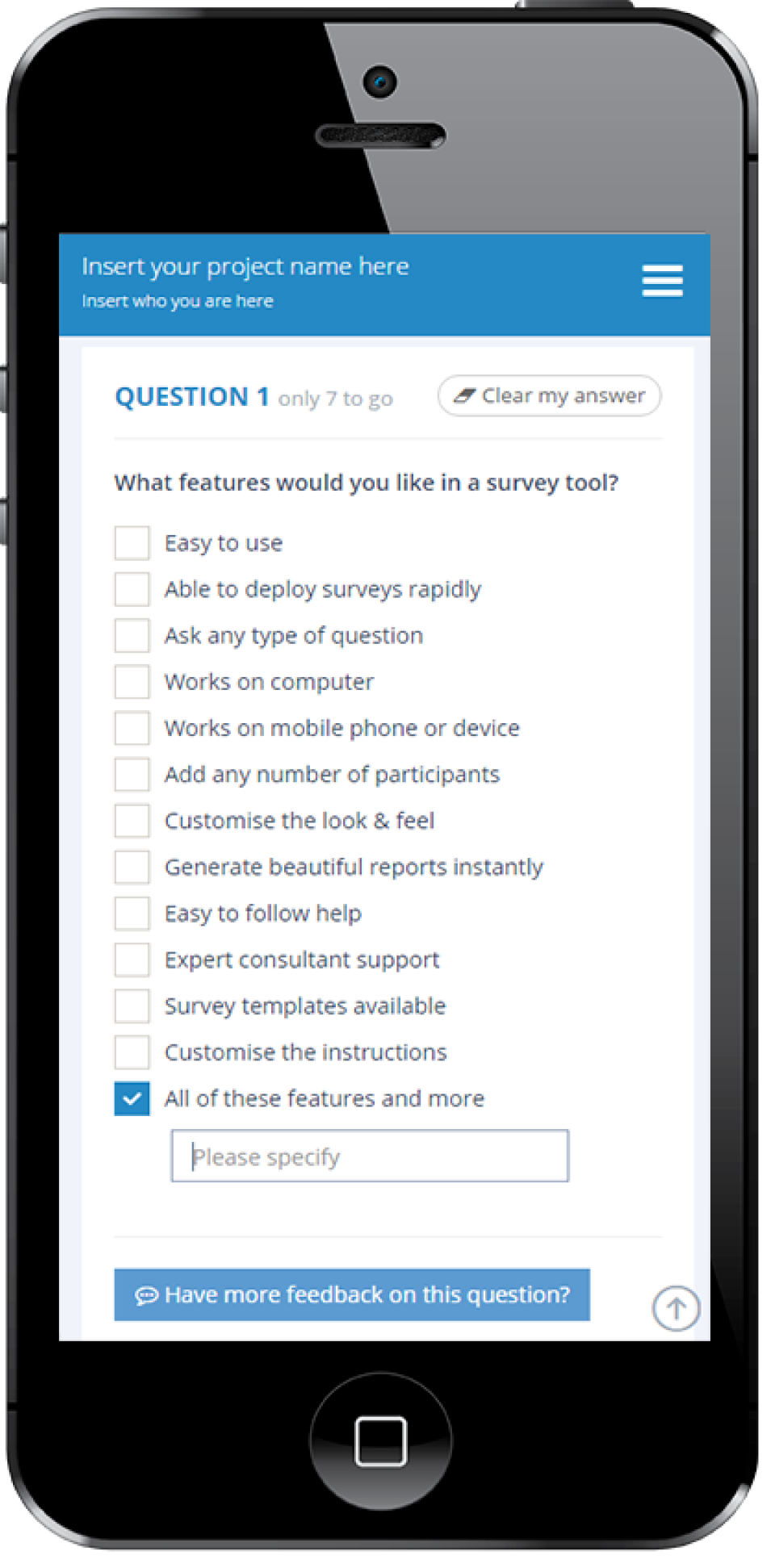Check the Customise the look & feel option
The width and height of the screenshot is (775, 1568).
132,820
